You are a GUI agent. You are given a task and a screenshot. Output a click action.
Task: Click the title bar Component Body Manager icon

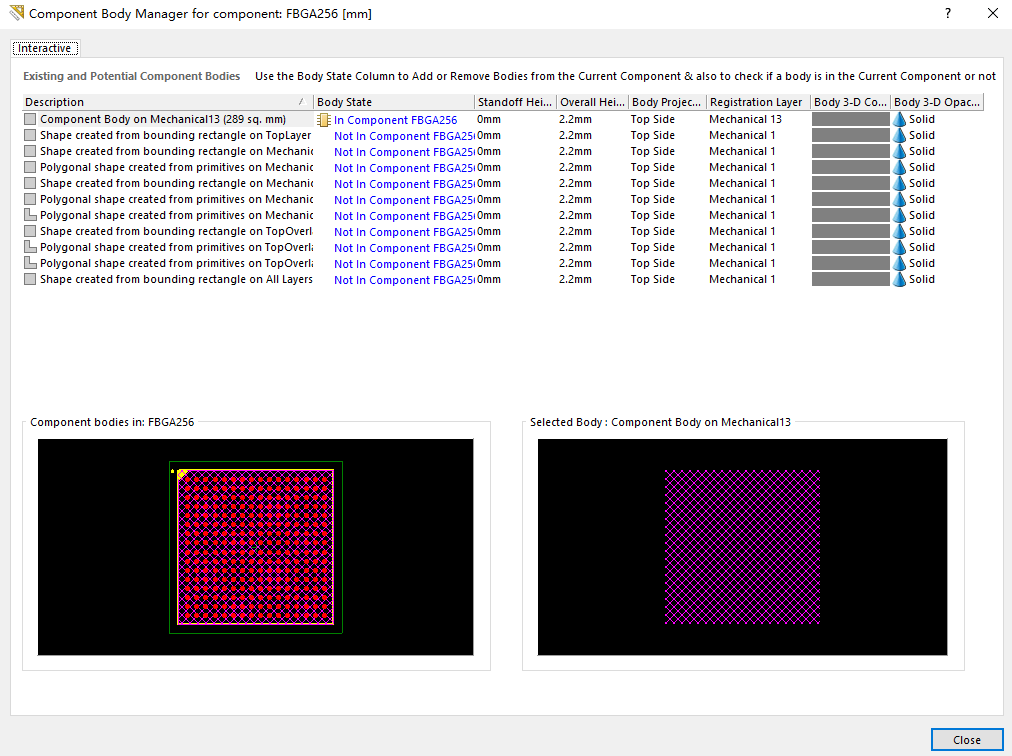(x=16, y=14)
